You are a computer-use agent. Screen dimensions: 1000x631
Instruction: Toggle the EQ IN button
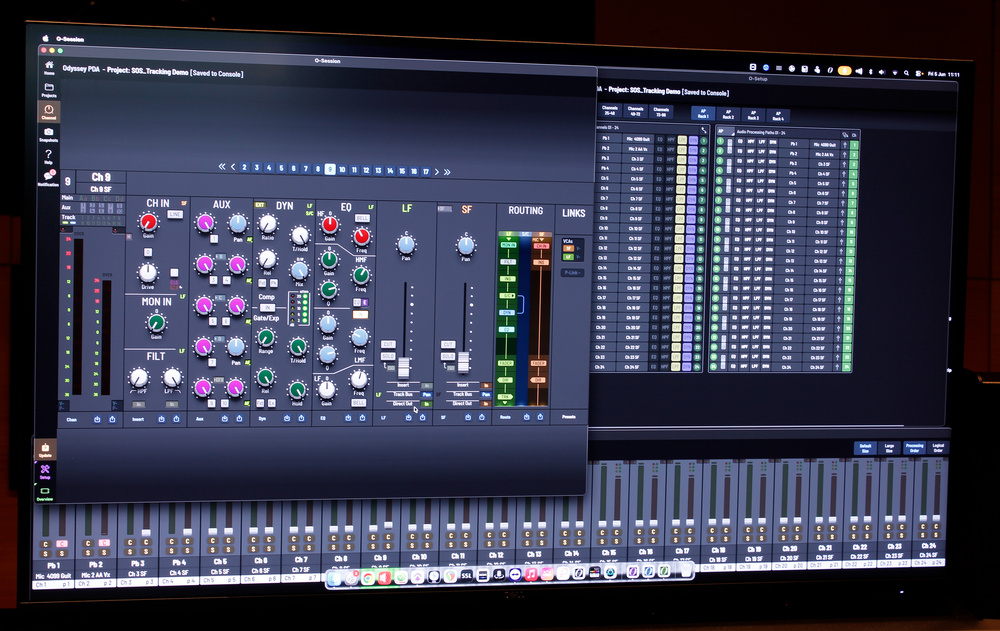[x=361, y=314]
